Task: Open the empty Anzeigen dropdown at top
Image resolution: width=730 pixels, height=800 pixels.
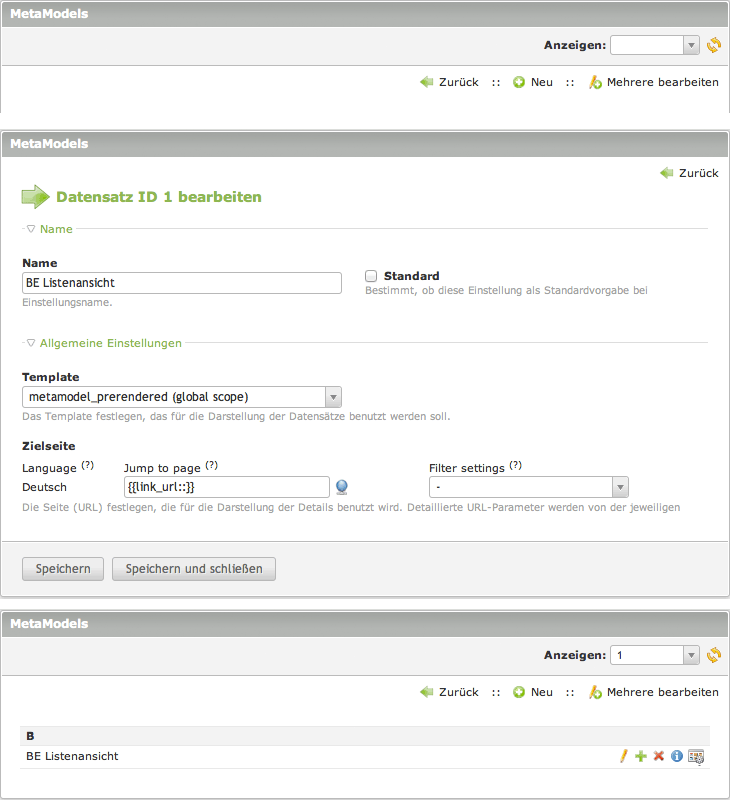Action: (654, 45)
